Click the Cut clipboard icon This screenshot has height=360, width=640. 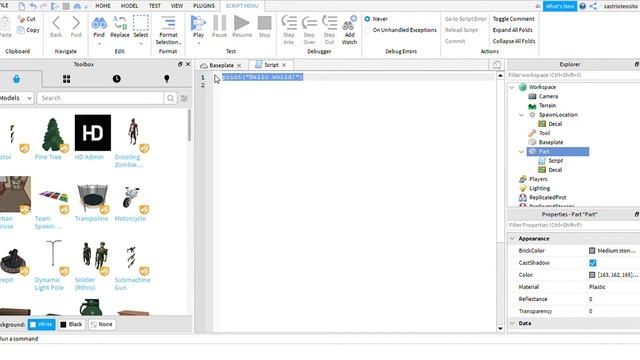pyautogui.click(x=21, y=19)
